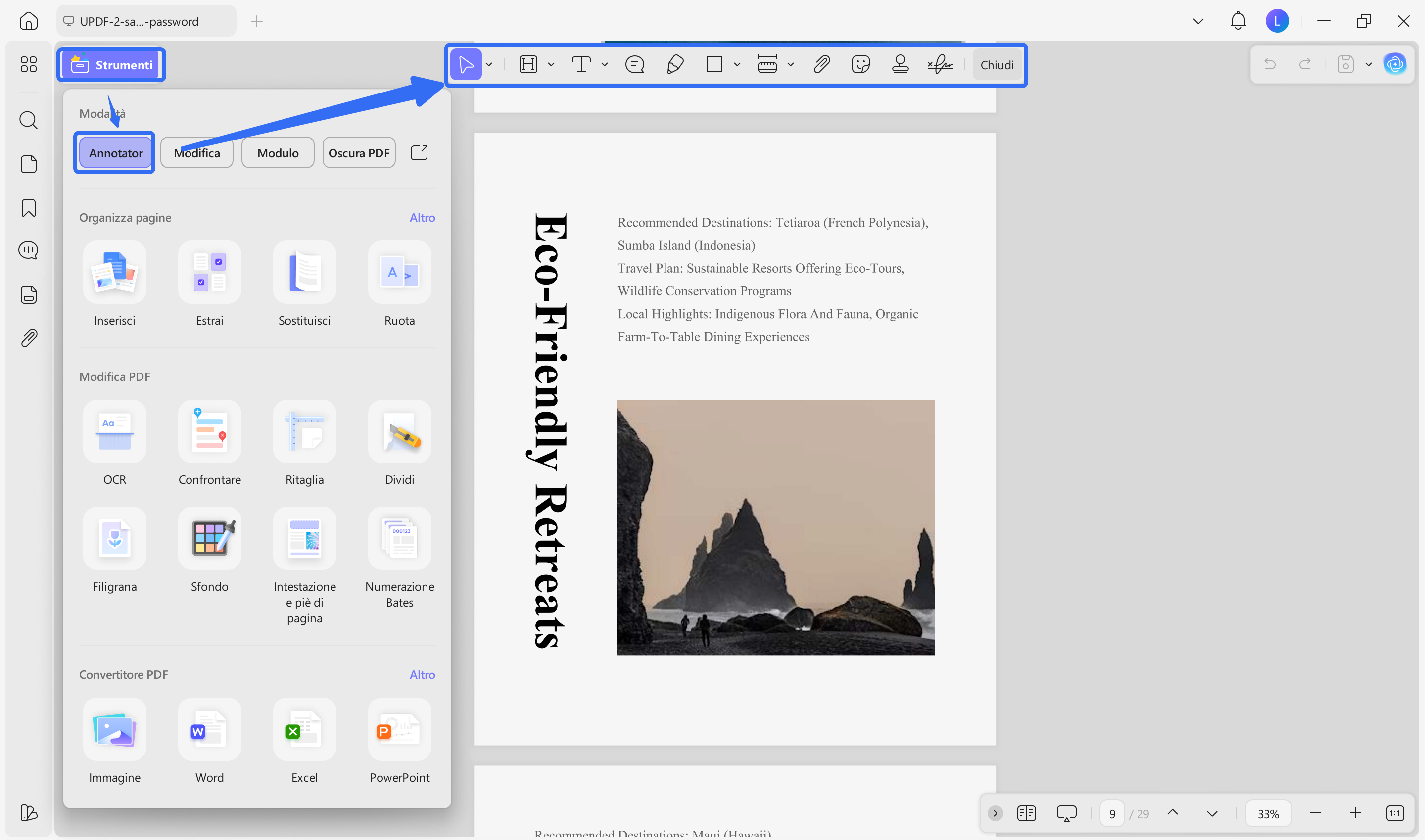The width and height of the screenshot is (1425, 840).
Task: Click Altro next to Organizza pagine
Action: click(x=423, y=217)
